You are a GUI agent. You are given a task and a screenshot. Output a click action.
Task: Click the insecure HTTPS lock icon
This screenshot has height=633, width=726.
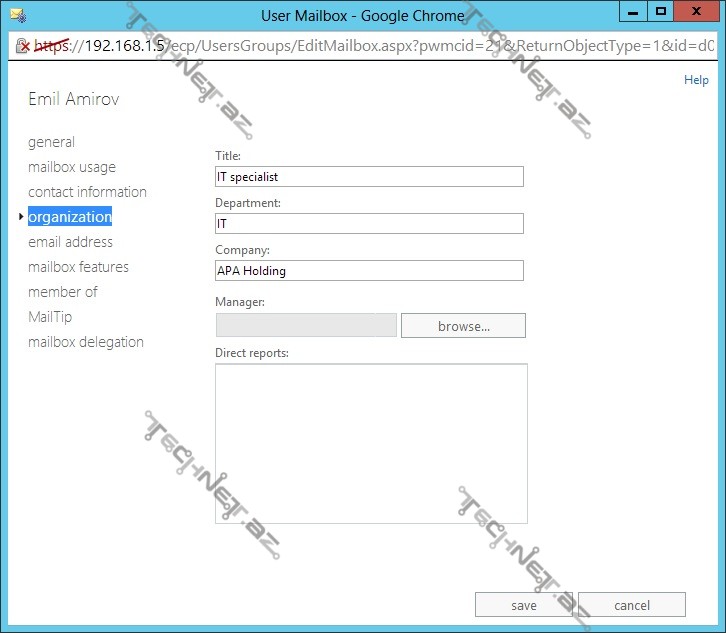[21, 45]
